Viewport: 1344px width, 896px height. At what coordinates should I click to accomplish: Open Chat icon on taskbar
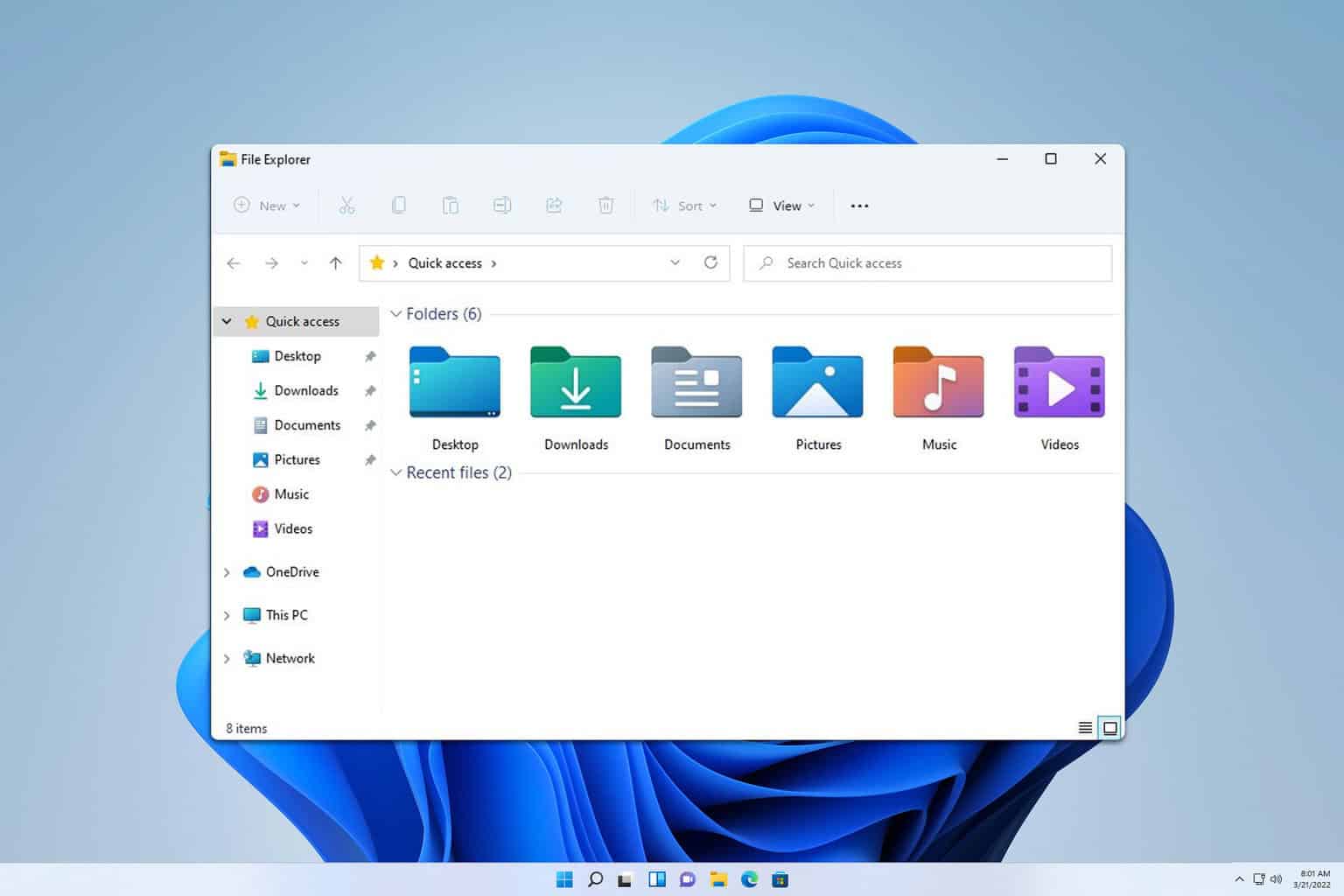[x=688, y=879]
